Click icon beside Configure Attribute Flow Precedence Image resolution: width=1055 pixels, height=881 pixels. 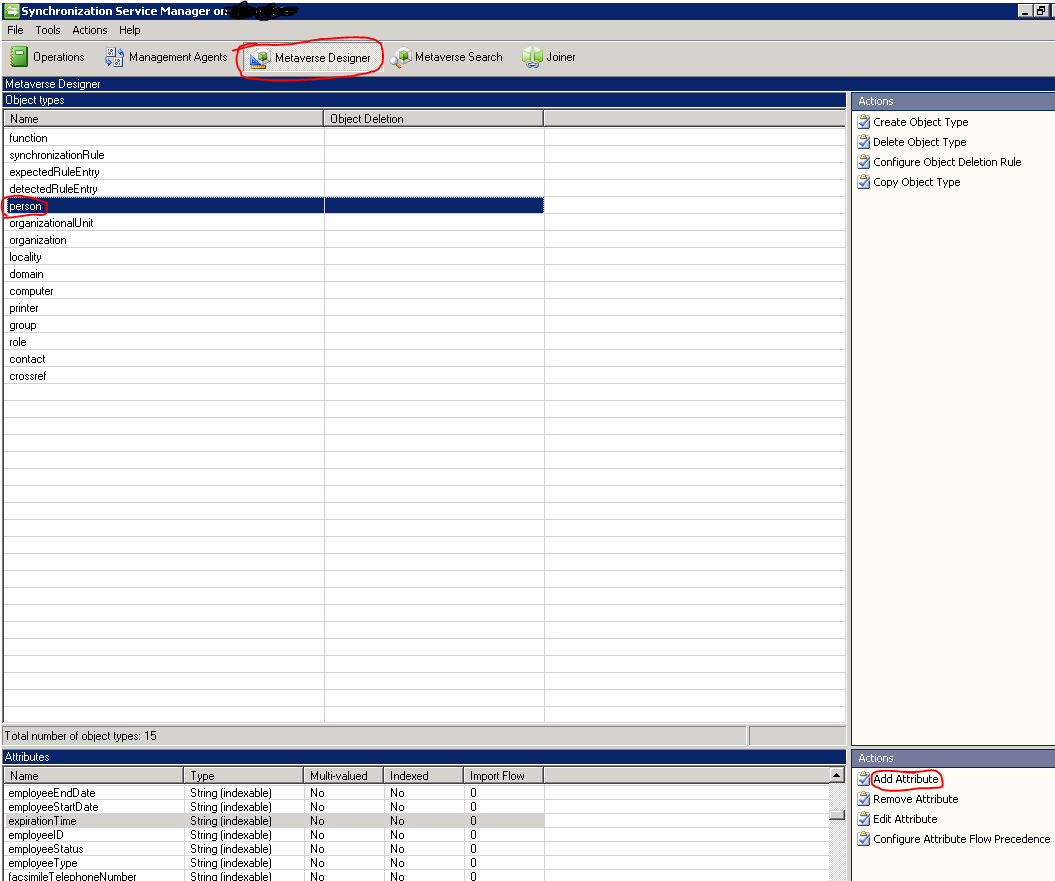click(x=864, y=839)
